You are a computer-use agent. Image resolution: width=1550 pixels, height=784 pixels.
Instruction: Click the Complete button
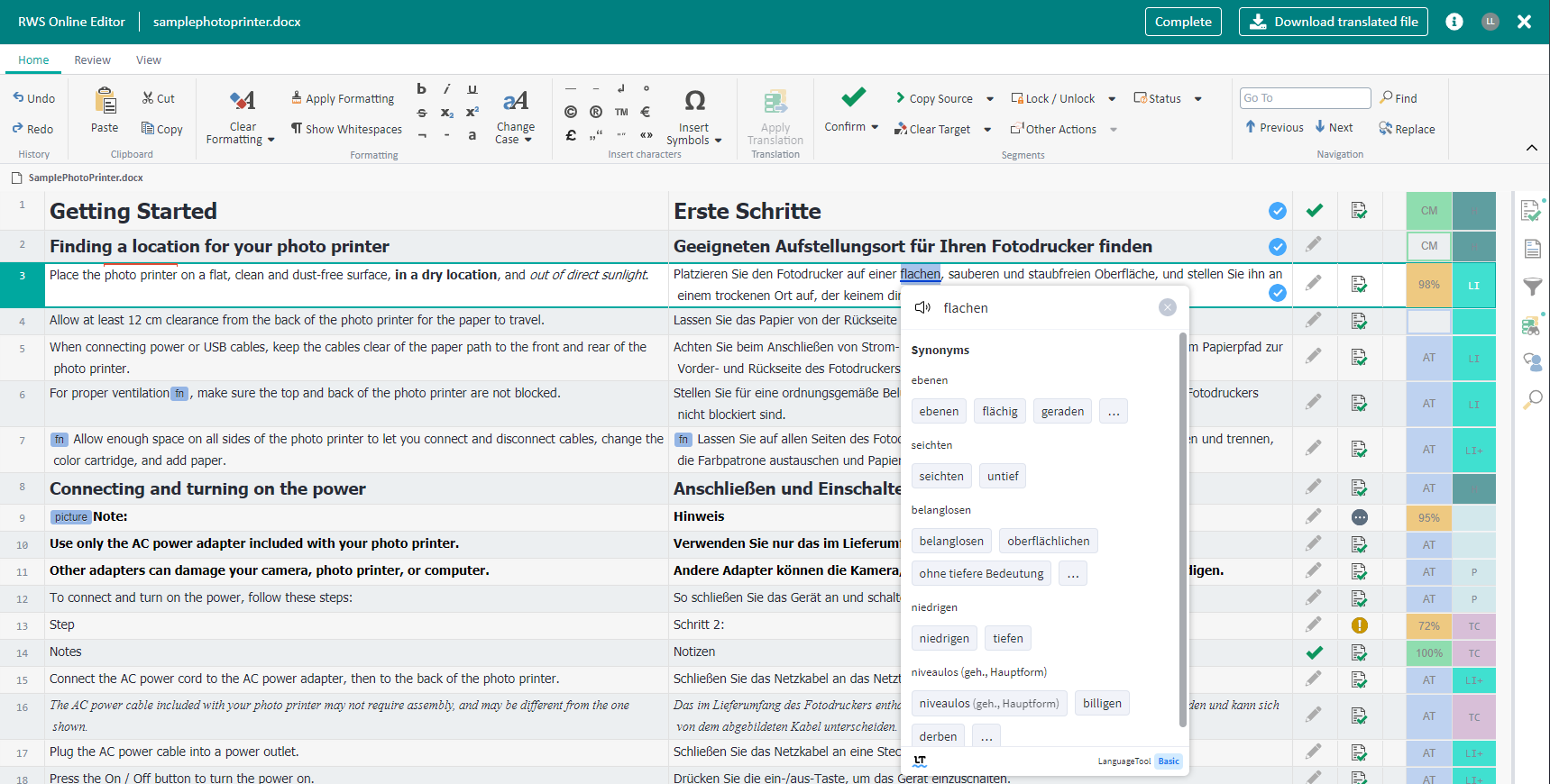tap(1182, 22)
